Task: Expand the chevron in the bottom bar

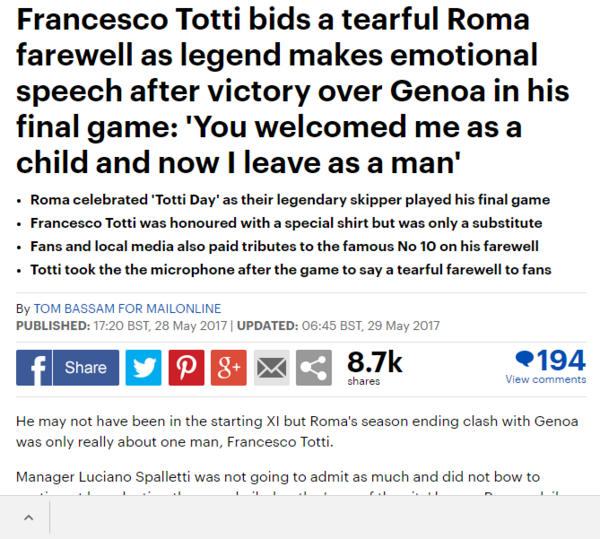Action: point(28,517)
